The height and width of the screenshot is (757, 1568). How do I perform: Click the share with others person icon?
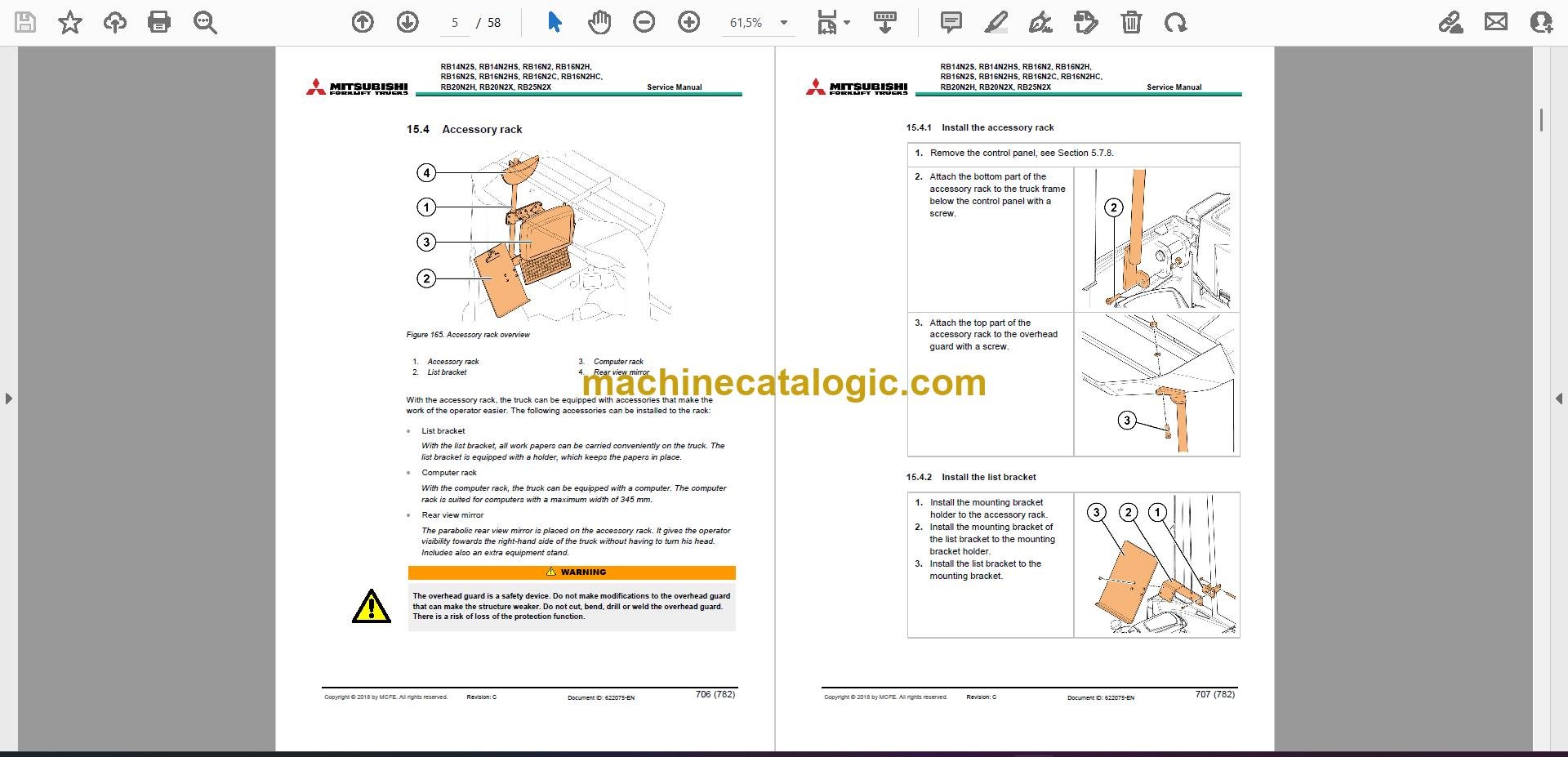point(1541,22)
